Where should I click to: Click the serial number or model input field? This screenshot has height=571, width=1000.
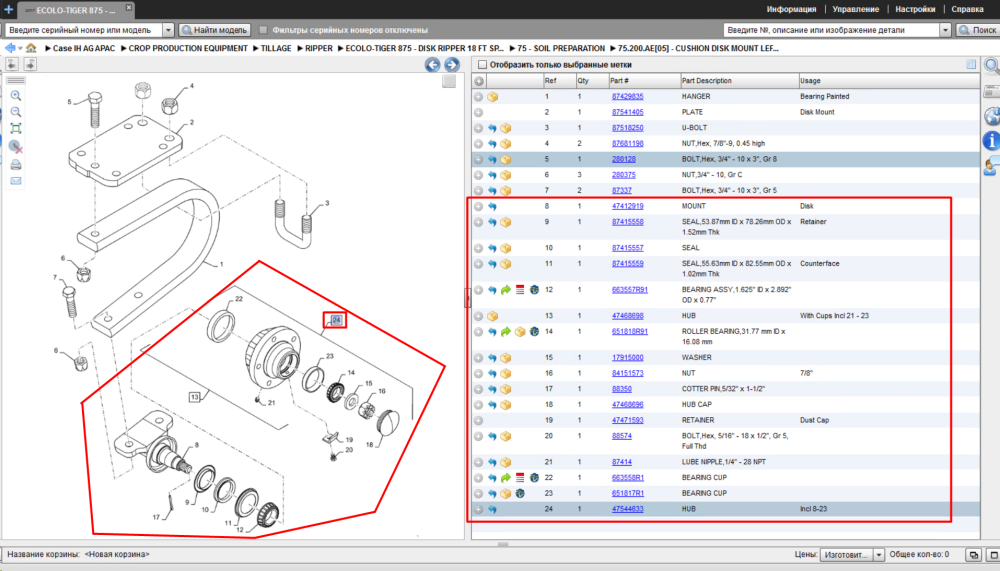(x=84, y=30)
